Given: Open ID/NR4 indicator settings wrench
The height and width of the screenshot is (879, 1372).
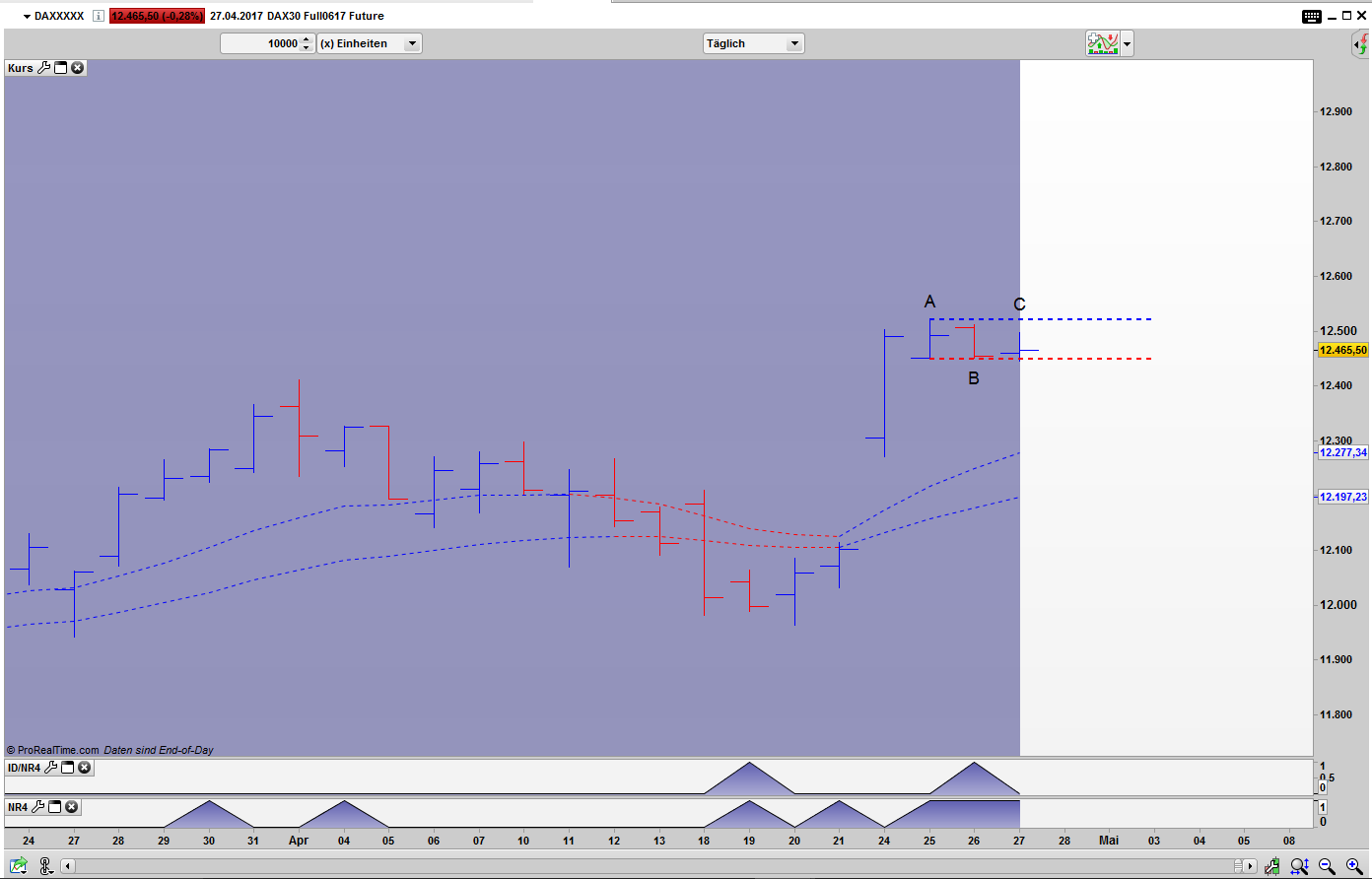Looking at the screenshot, I should coord(50,768).
